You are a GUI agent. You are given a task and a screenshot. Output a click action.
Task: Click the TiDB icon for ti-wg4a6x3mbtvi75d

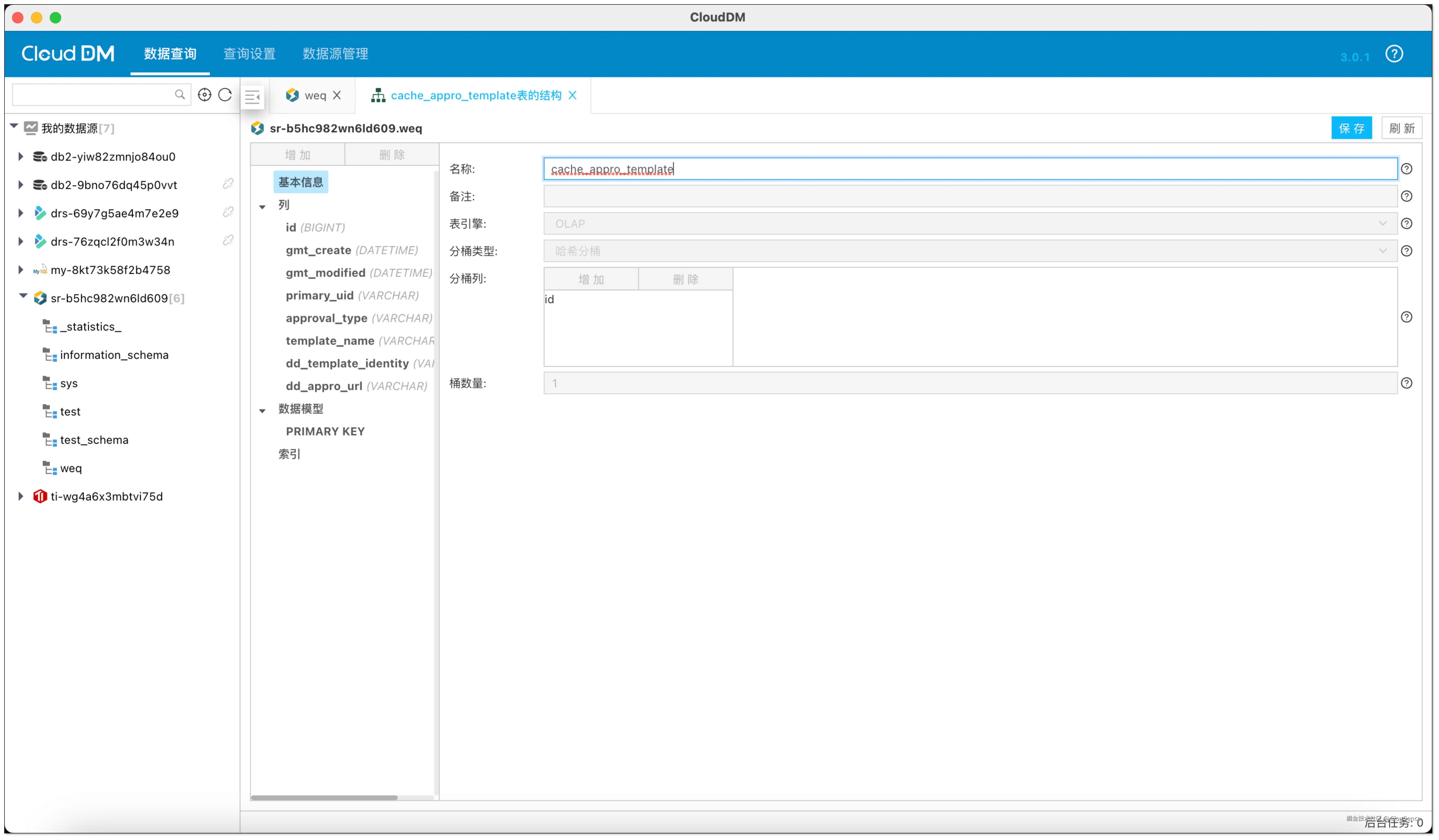pyautogui.click(x=39, y=496)
